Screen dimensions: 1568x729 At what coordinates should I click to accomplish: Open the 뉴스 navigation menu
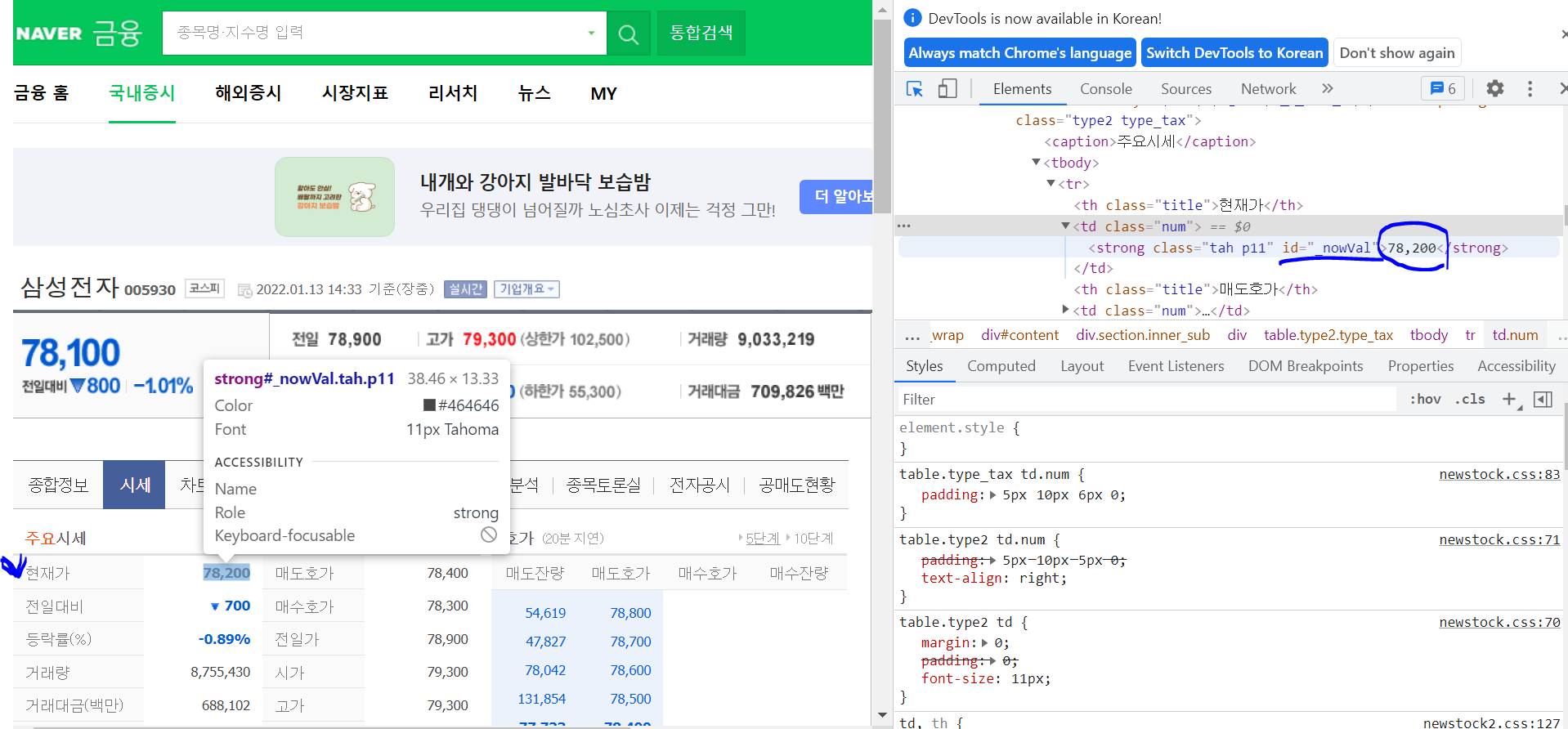click(534, 93)
